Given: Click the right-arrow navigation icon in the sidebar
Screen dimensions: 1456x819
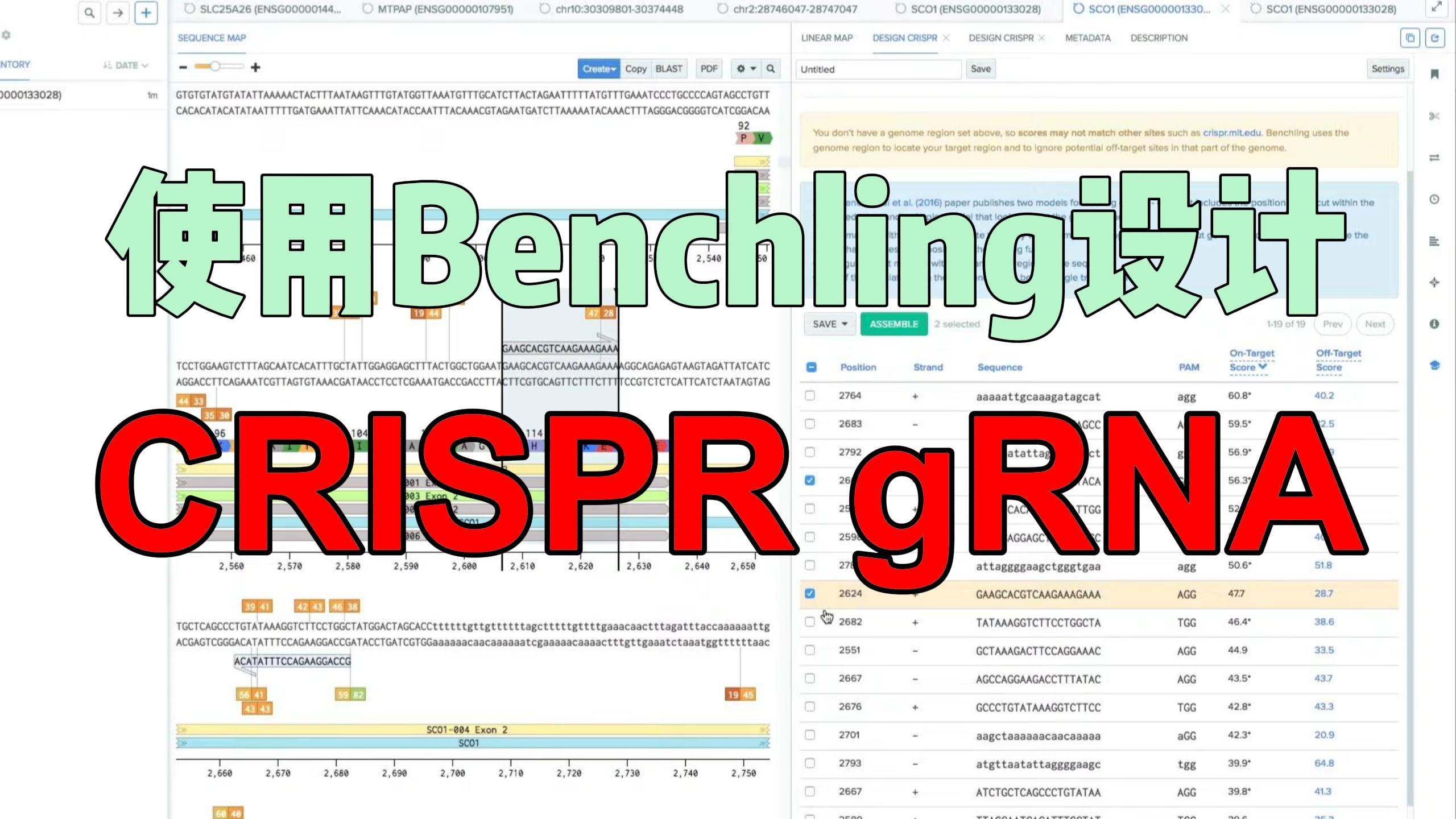Looking at the screenshot, I should pos(118,13).
